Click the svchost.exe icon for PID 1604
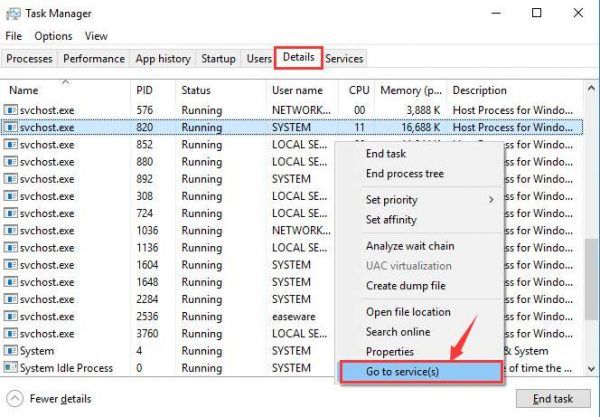 [11, 265]
